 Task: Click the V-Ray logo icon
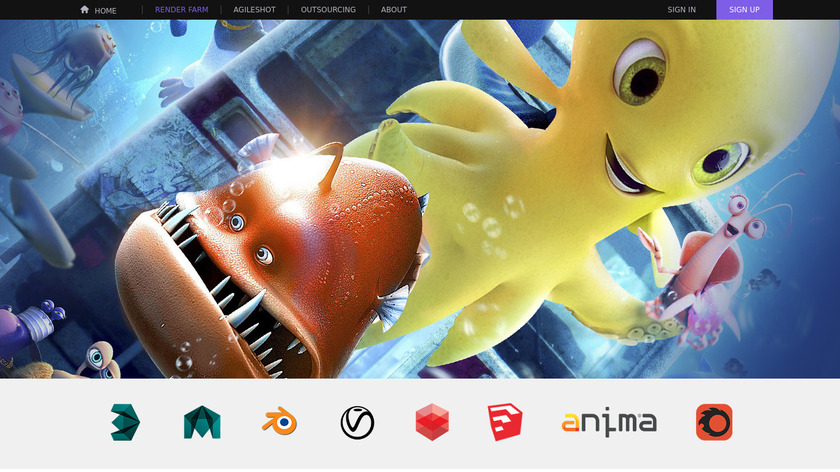[357, 422]
